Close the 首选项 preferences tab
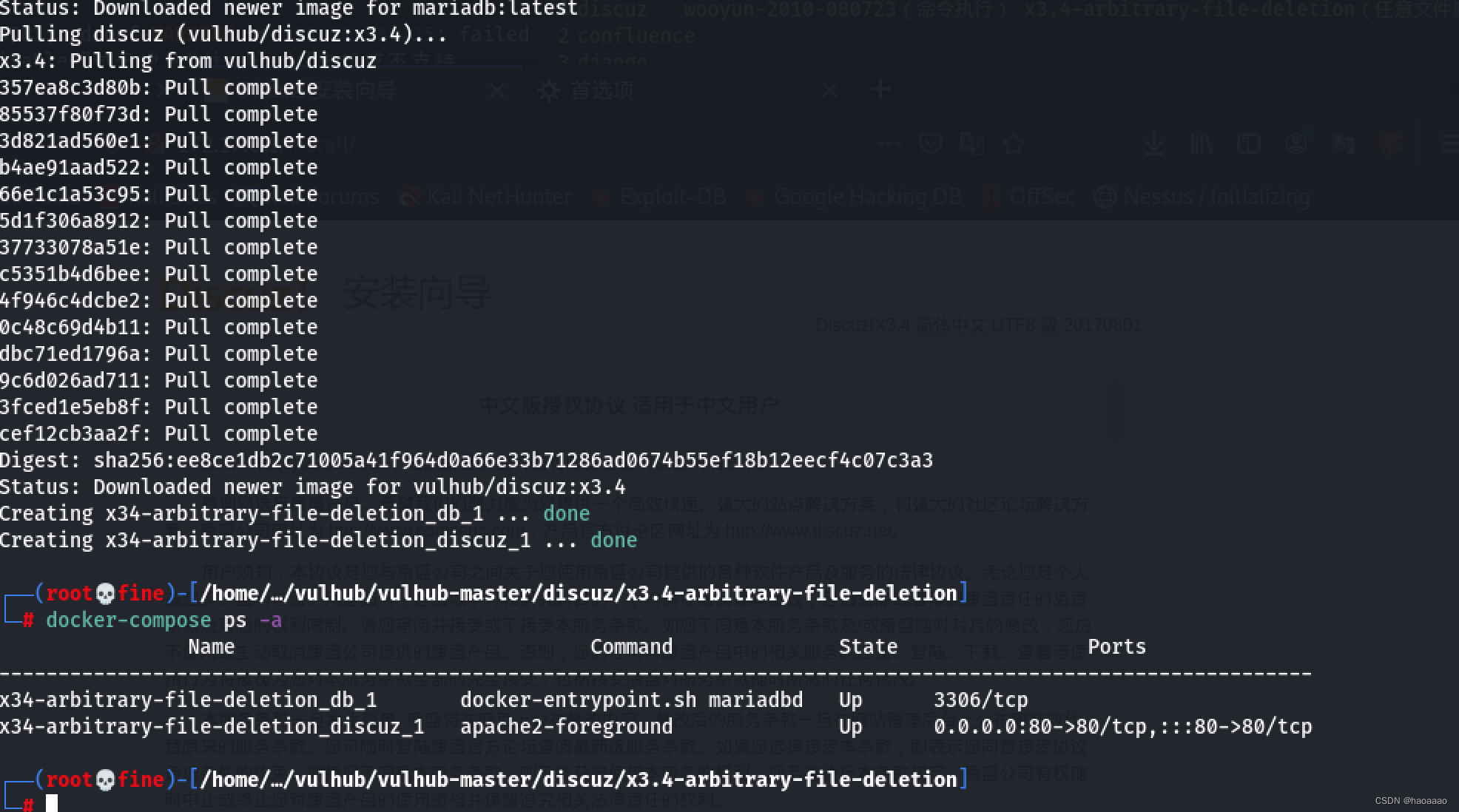 830,90
